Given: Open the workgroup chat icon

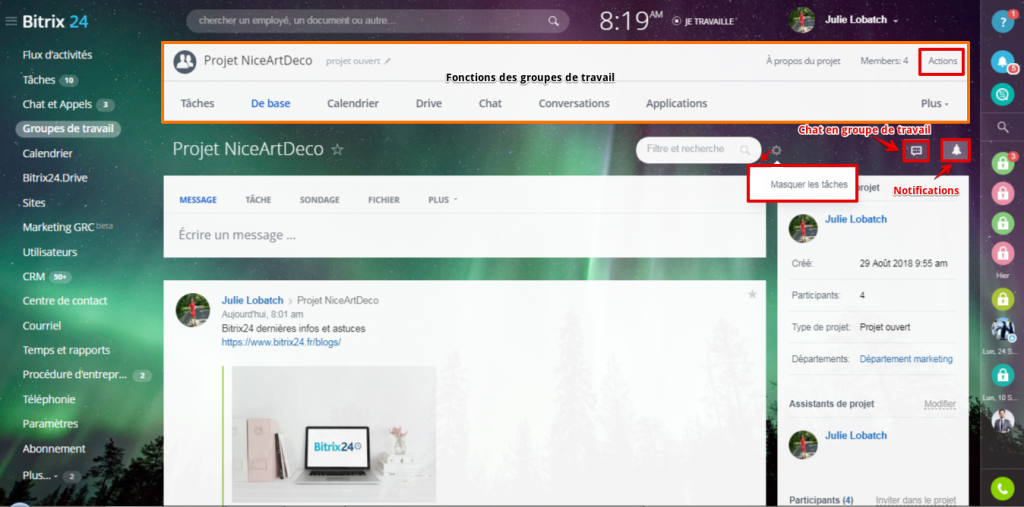Looking at the screenshot, I should coord(917,151).
